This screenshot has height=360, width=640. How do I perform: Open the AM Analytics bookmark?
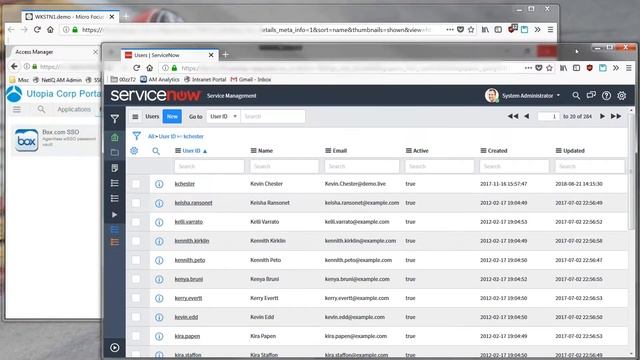(x=160, y=79)
